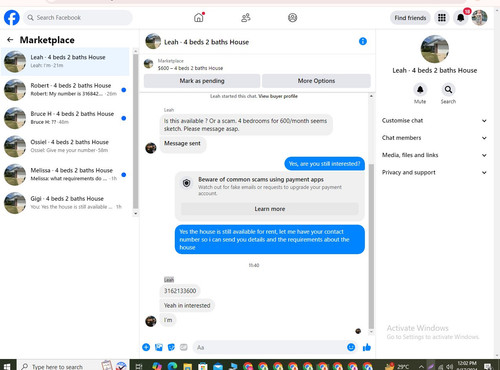Screen dimensions: 500x370
Task: Click the 'Yeah in interested' message
Action: click(x=187, y=305)
